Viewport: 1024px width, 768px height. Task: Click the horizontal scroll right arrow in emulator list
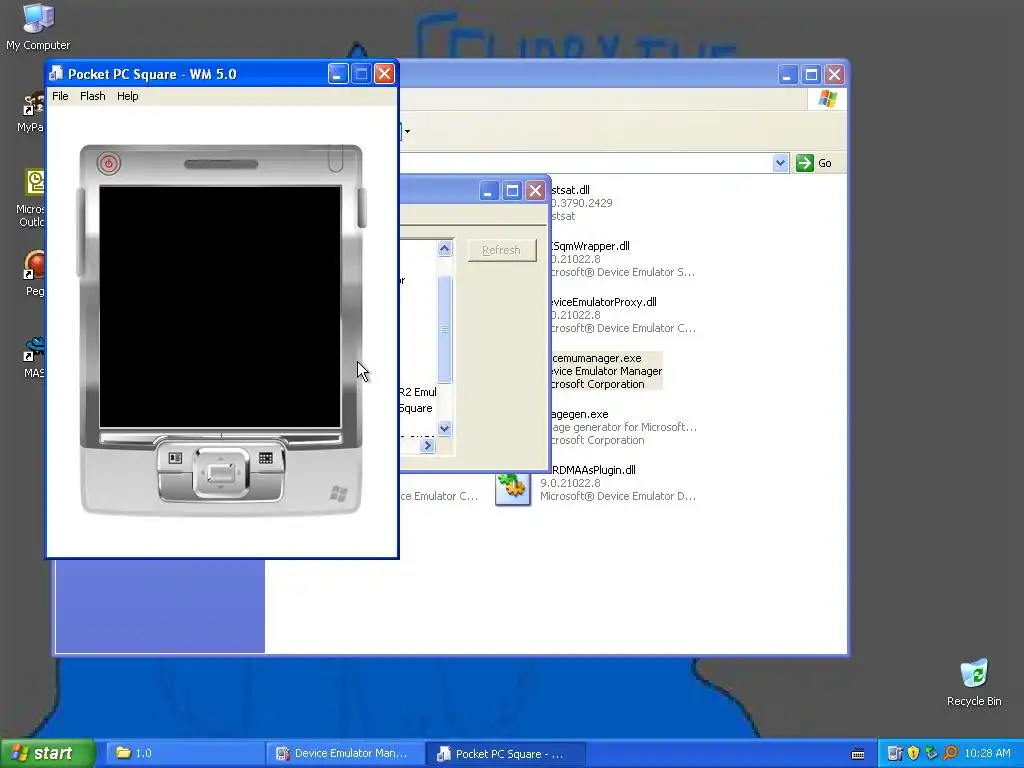427,445
